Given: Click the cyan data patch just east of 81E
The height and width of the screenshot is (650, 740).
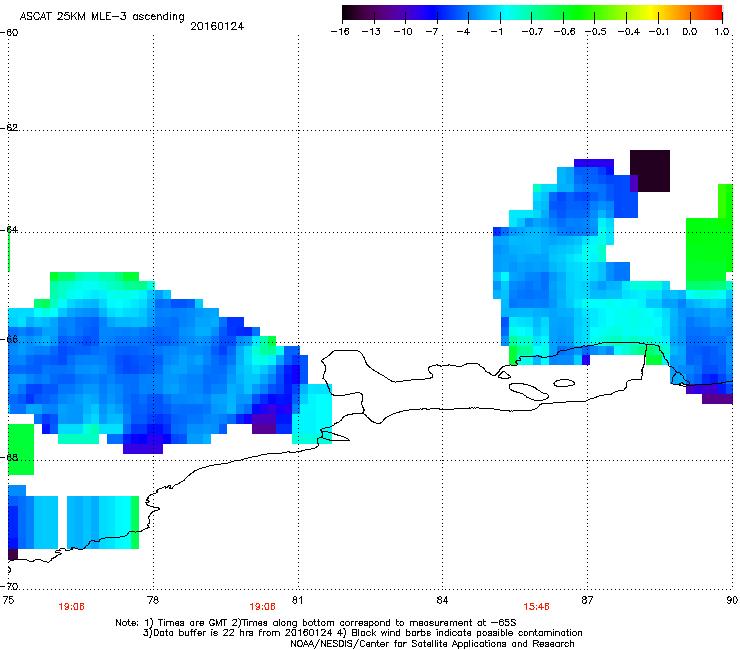Looking at the screenshot, I should (x=312, y=414).
